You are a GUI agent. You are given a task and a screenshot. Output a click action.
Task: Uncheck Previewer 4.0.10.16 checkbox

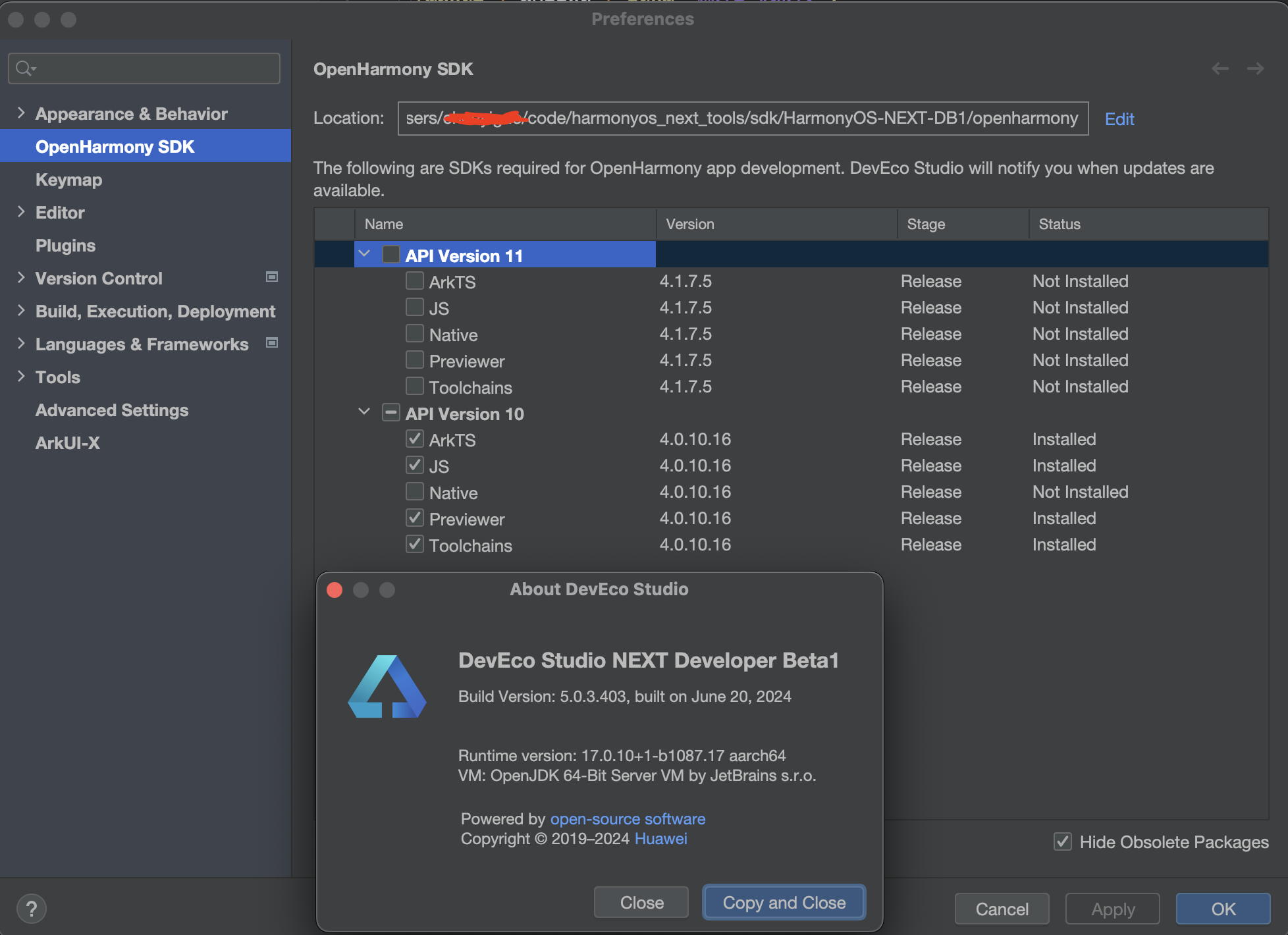(x=415, y=518)
